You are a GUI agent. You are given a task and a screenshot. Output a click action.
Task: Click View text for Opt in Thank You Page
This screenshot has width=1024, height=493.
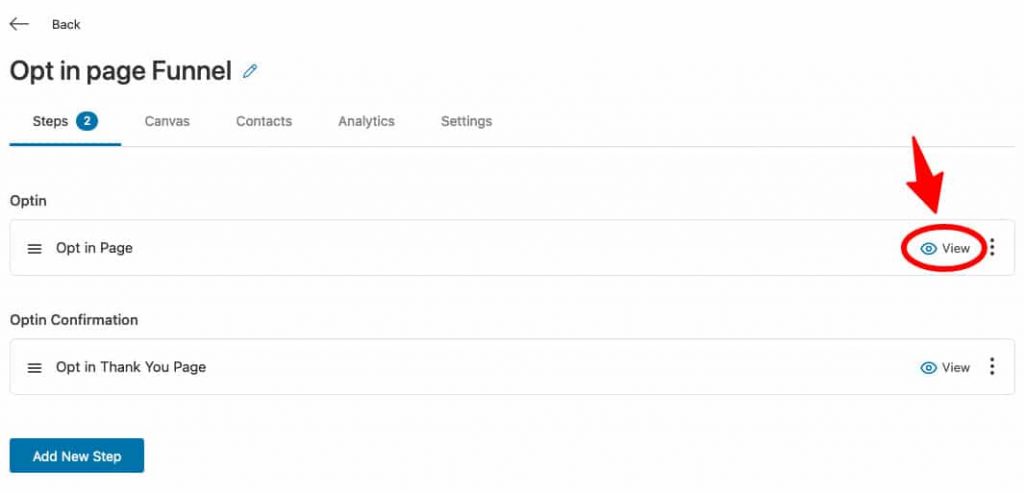pos(956,368)
